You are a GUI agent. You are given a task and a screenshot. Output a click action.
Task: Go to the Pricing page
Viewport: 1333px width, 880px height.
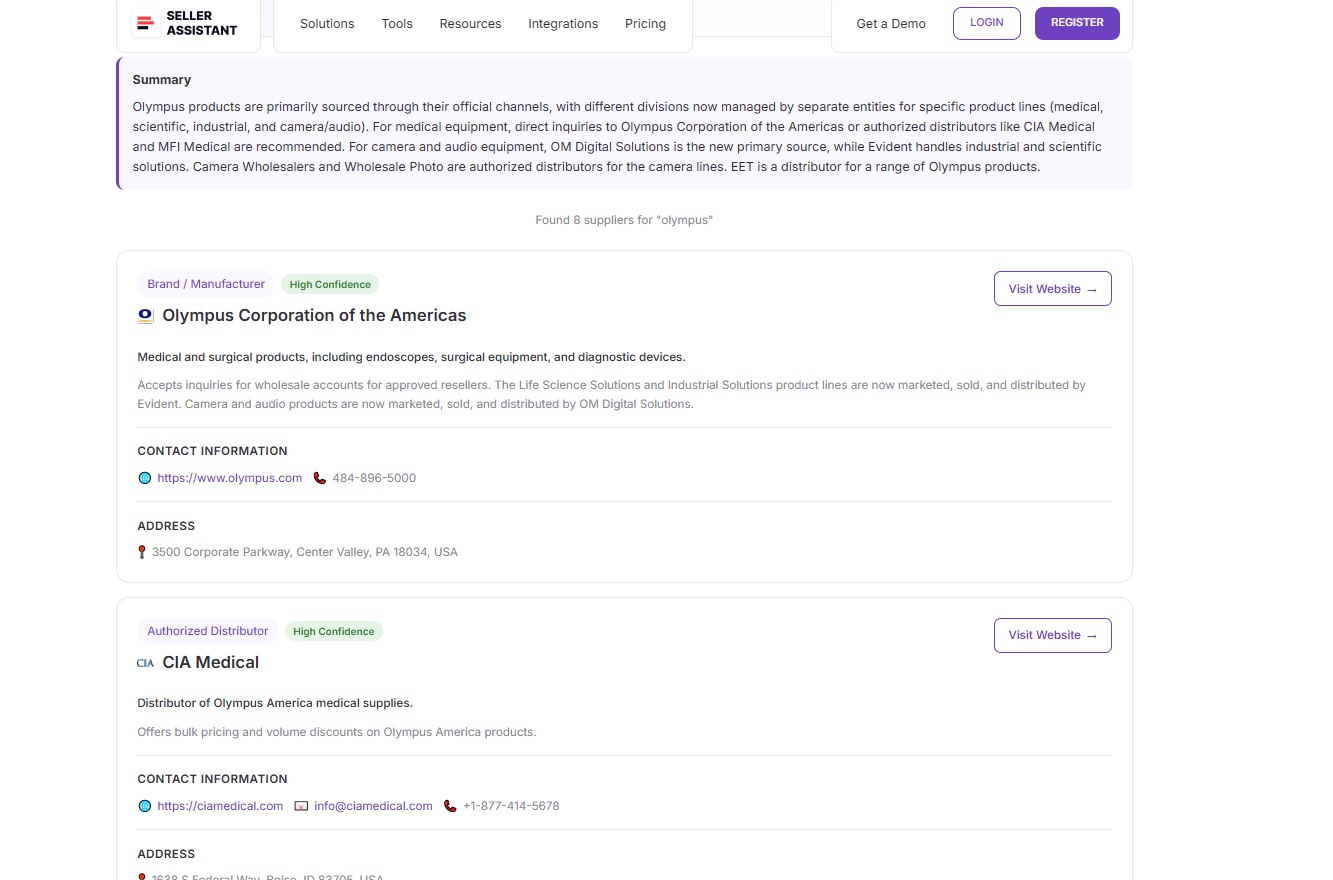[x=645, y=24]
